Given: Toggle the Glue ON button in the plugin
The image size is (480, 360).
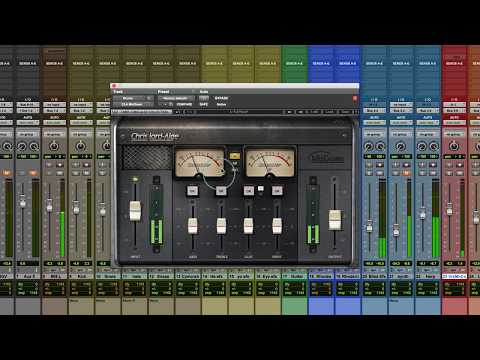Looking at the screenshot, I should [249, 190].
